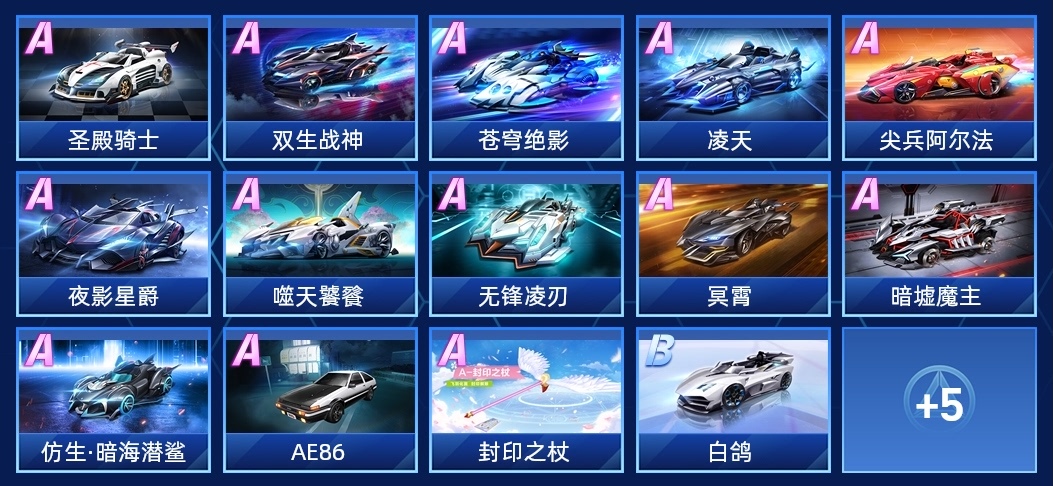Open the 暗墟魔主 car card
The width and height of the screenshot is (1053, 486).
pyautogui.click(x=940, y=244)
